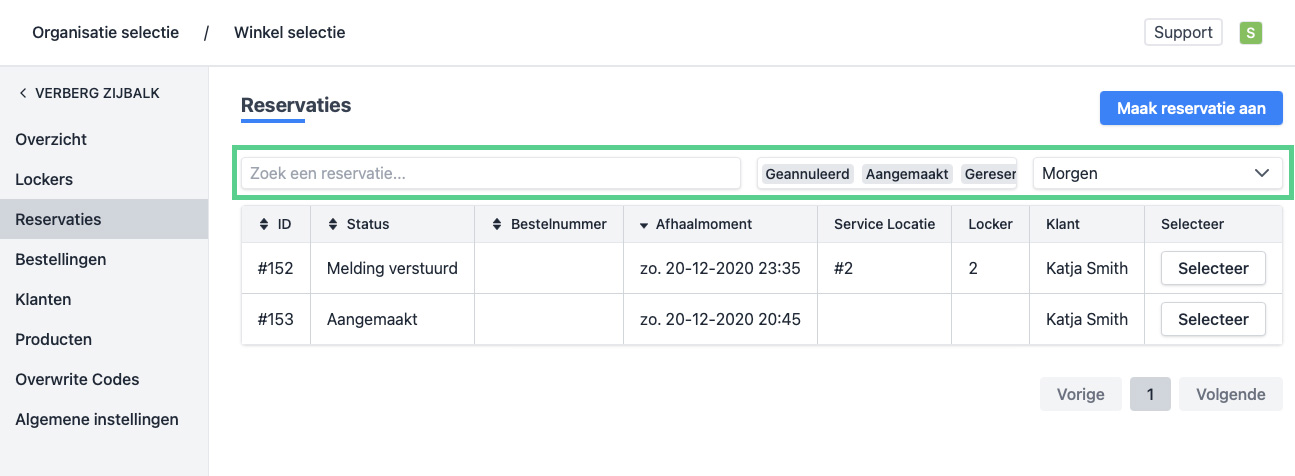
Task: Toggle the Geannuleerd status filter tag
Action: (807, 174)
